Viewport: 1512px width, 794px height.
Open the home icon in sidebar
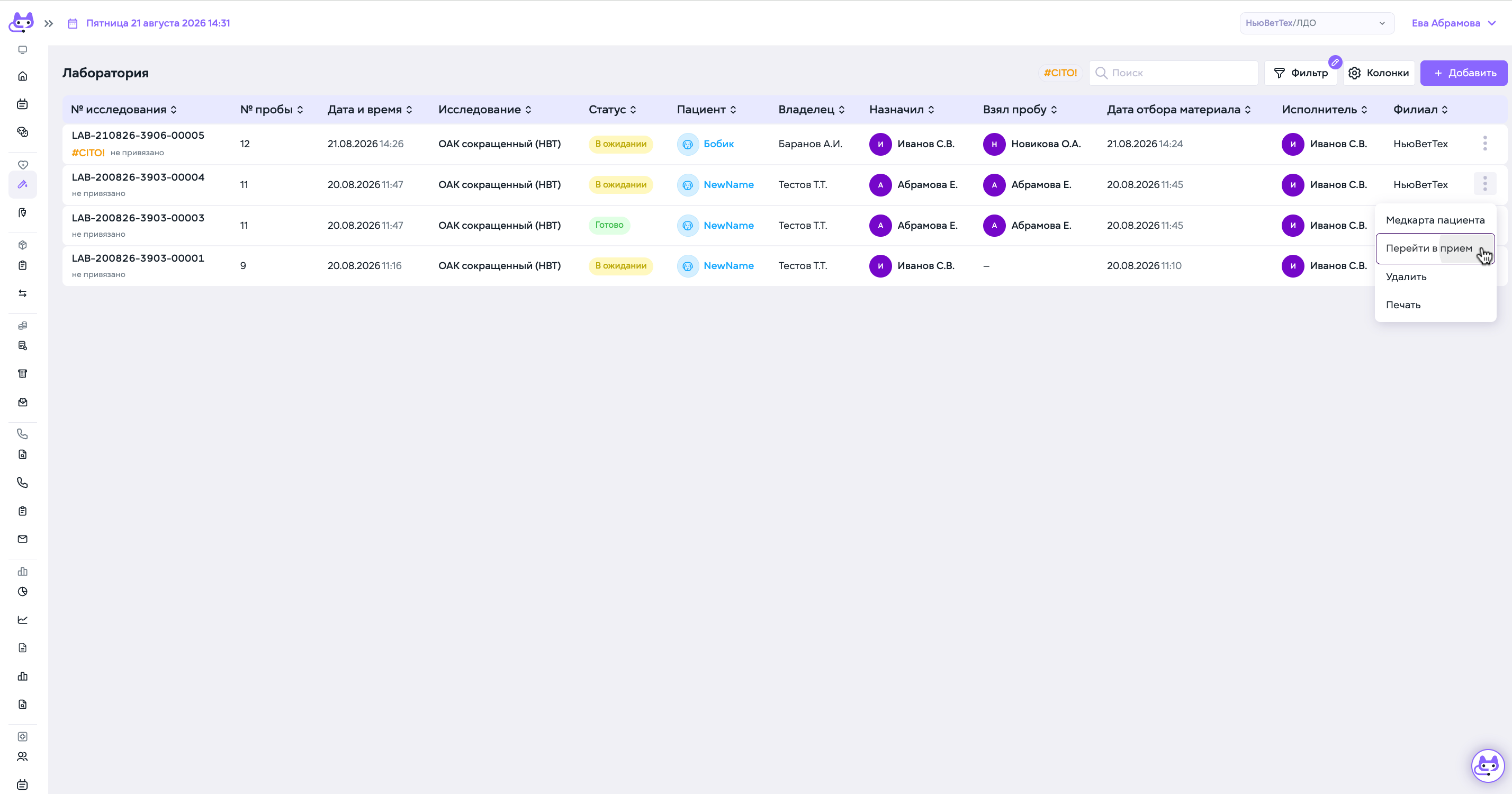point(22,76)
